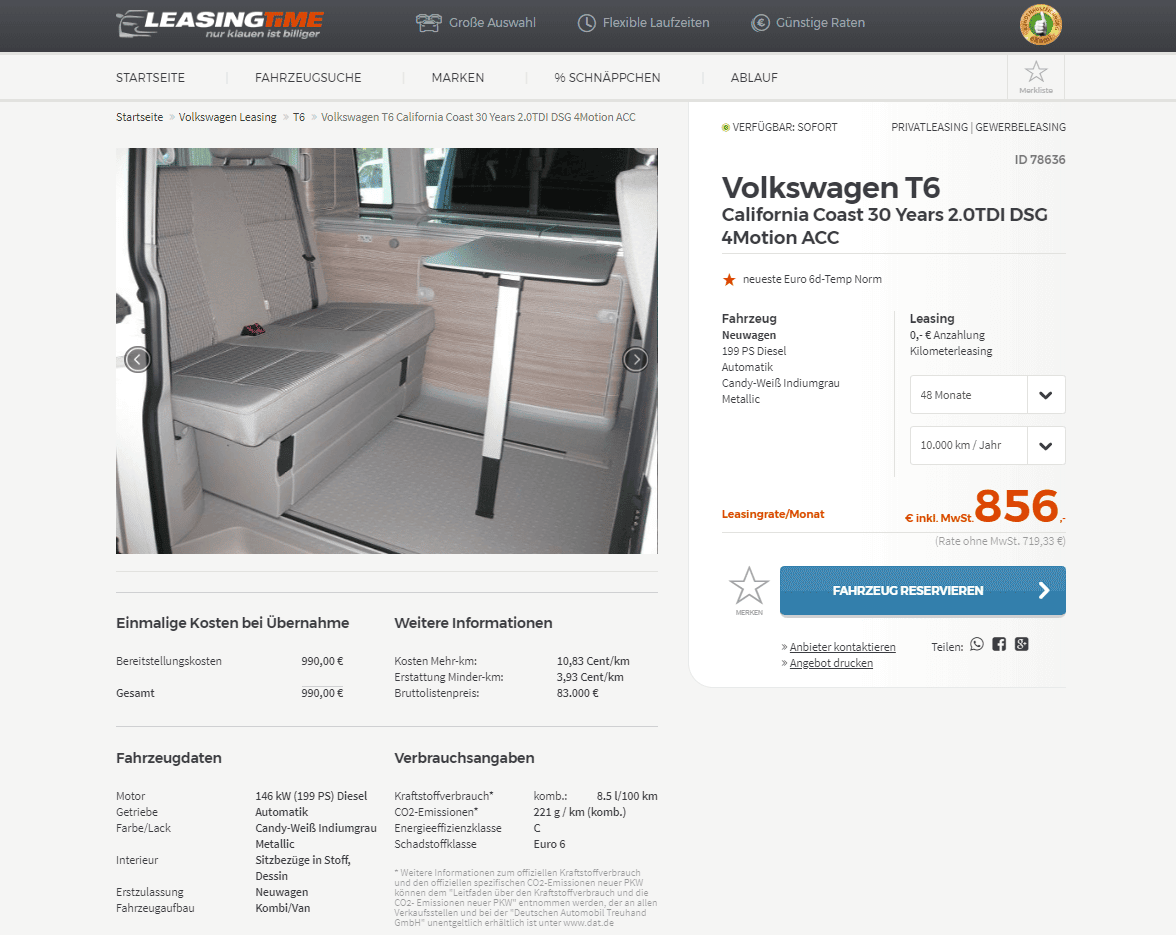Click the eKomi seal badge
This screenshot has width=1176, height=935.
1041,24
